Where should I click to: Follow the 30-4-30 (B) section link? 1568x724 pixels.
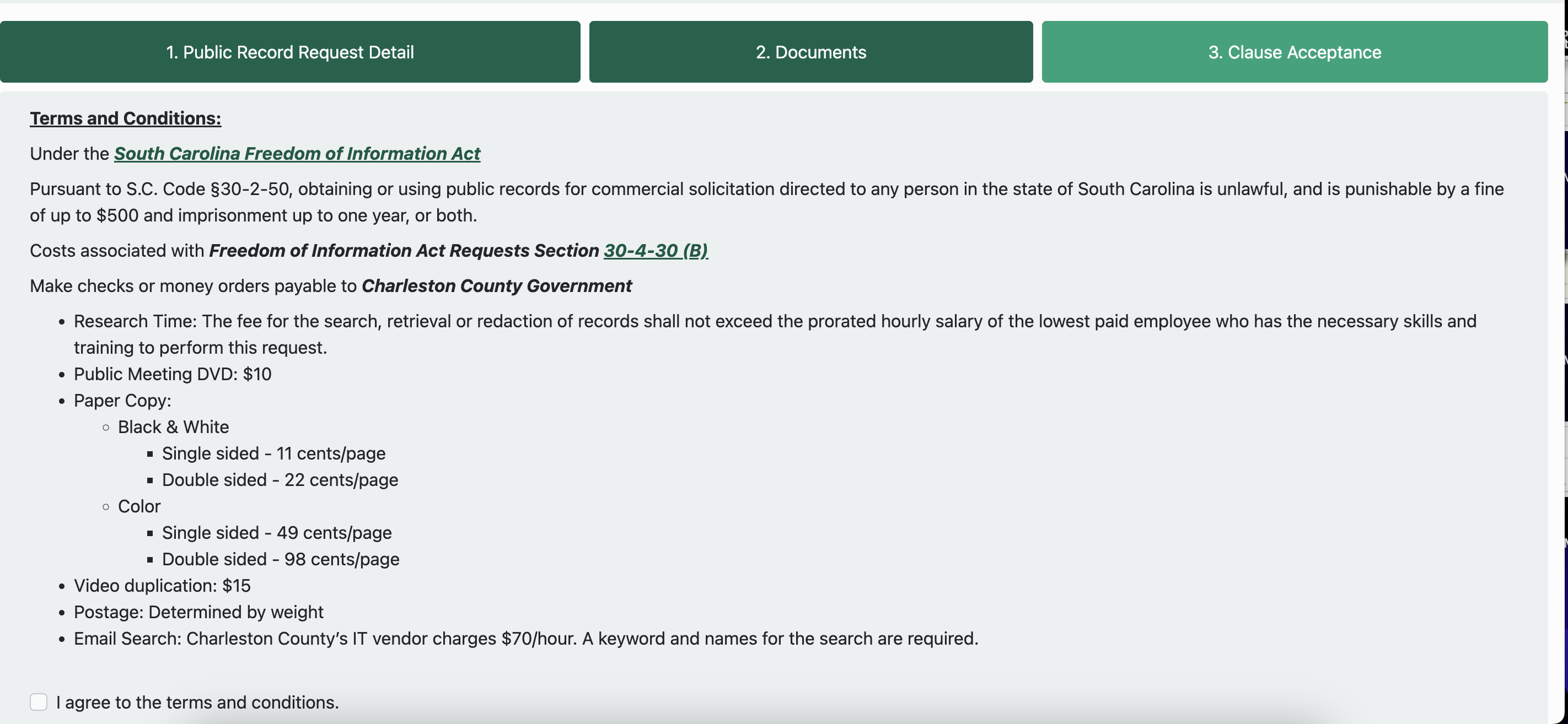pyautogui.click(x=656, y=250)
